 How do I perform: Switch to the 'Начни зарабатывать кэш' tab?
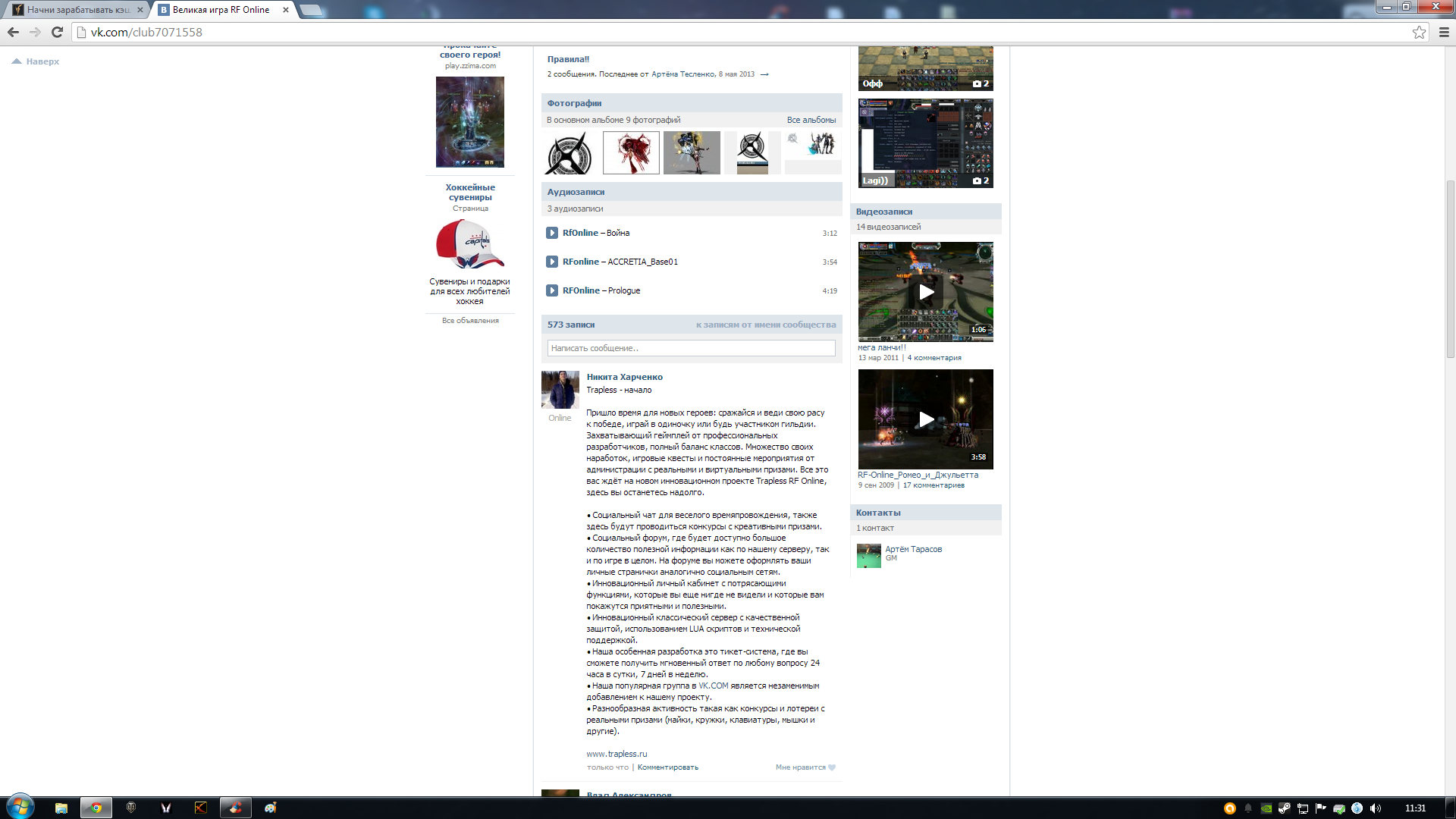pyautogui.click(x=77, y=10)
